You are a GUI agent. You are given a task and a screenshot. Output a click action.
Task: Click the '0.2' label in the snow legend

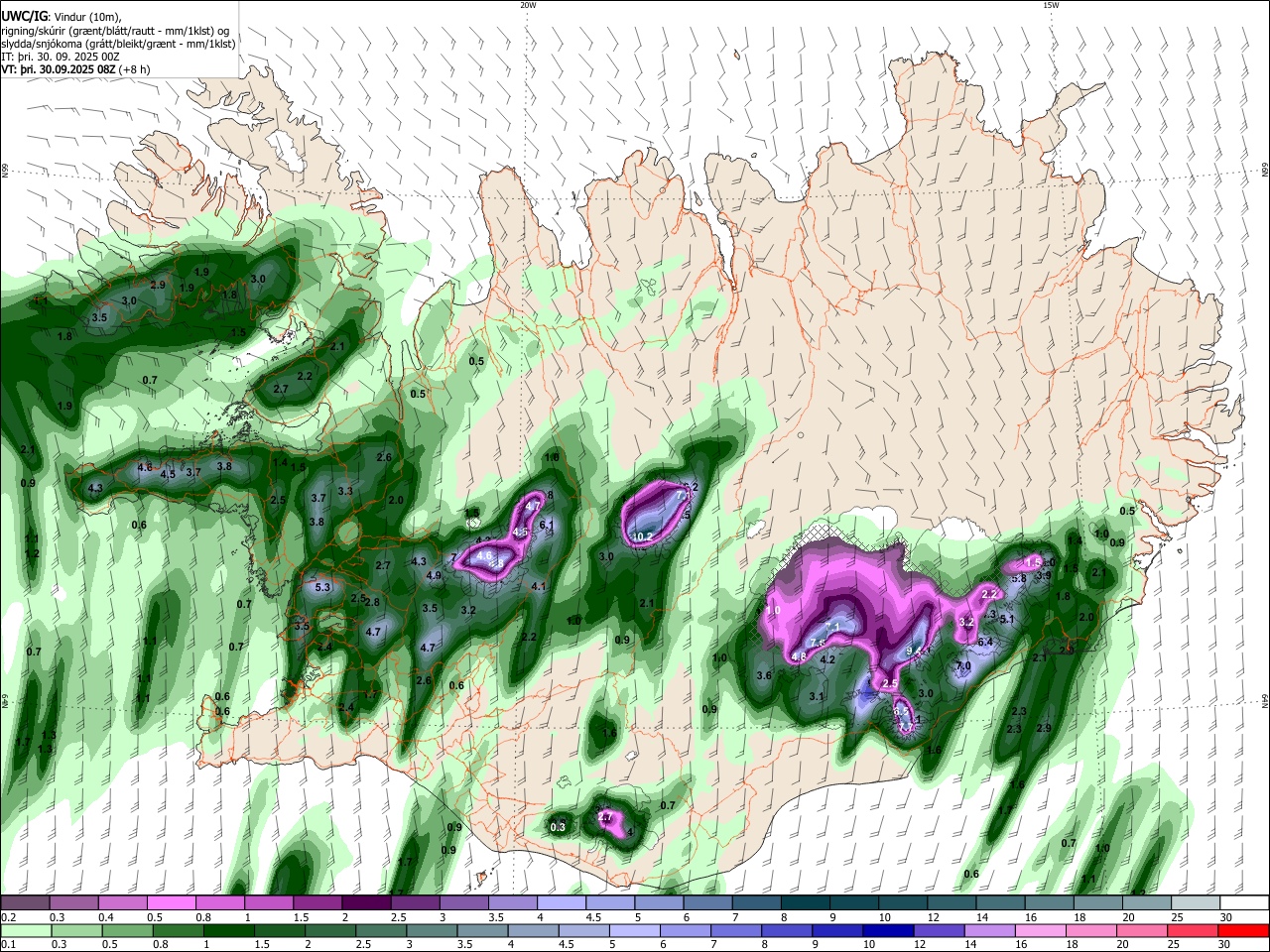[x=8, y=917]
